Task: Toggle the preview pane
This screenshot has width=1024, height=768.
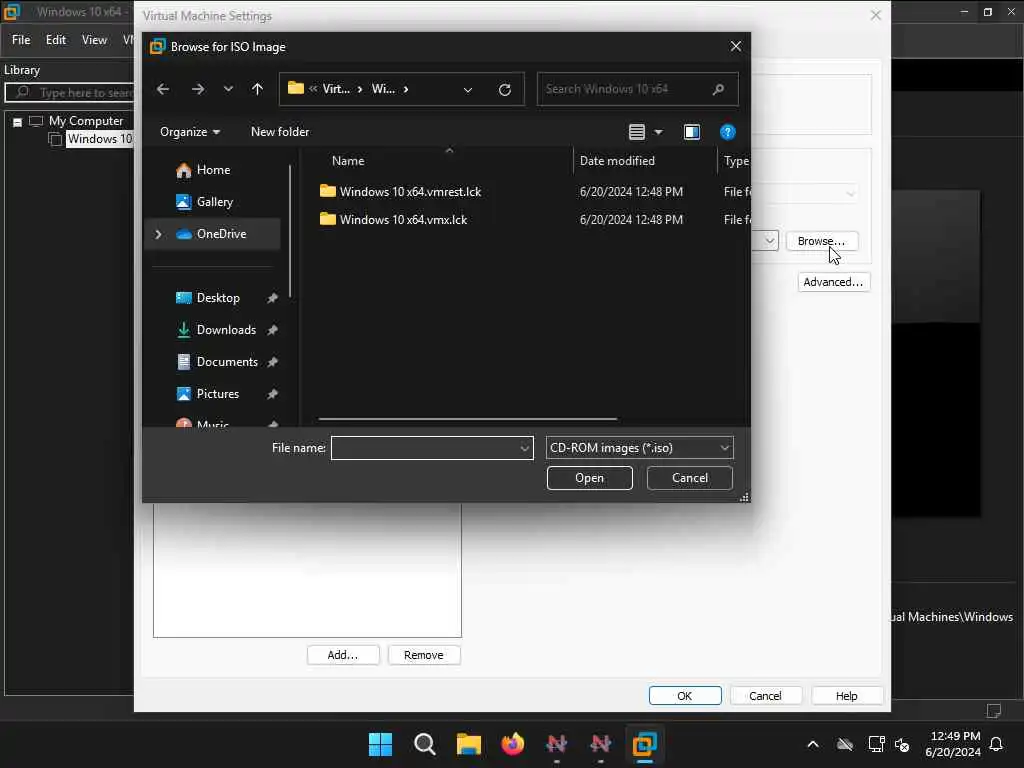Action: coord(692,132)
